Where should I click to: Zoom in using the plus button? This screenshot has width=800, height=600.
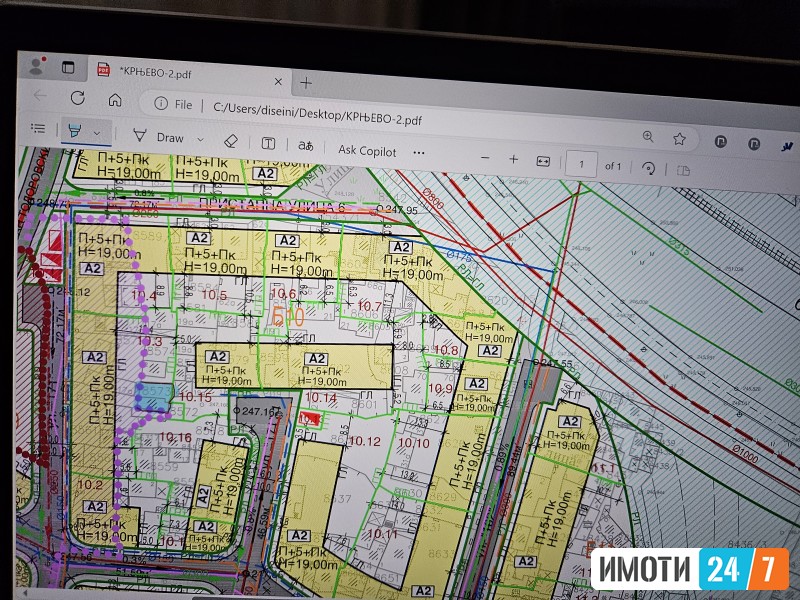tap(514, 160)
